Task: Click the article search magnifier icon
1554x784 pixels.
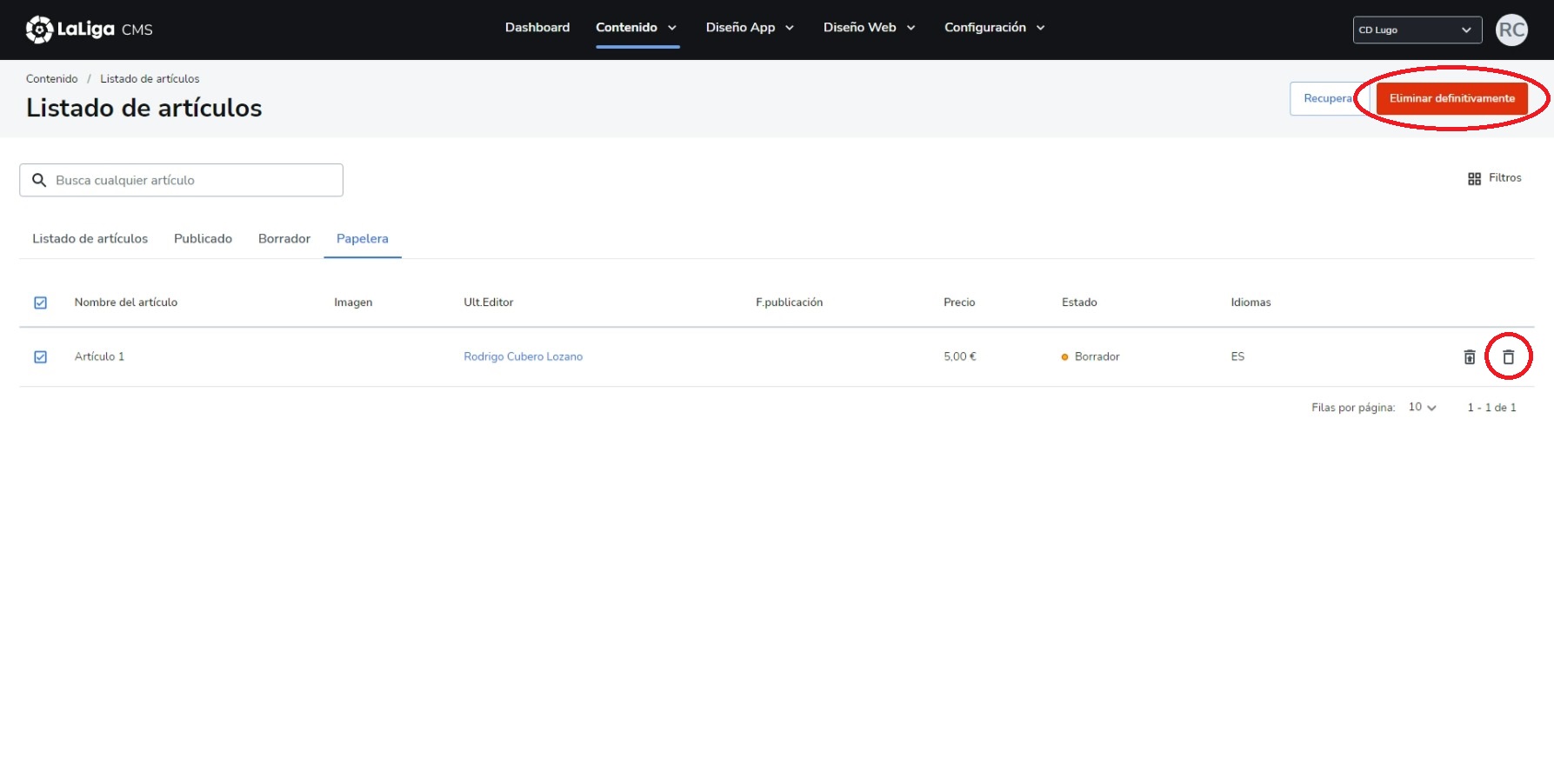Action: (39, 180)
